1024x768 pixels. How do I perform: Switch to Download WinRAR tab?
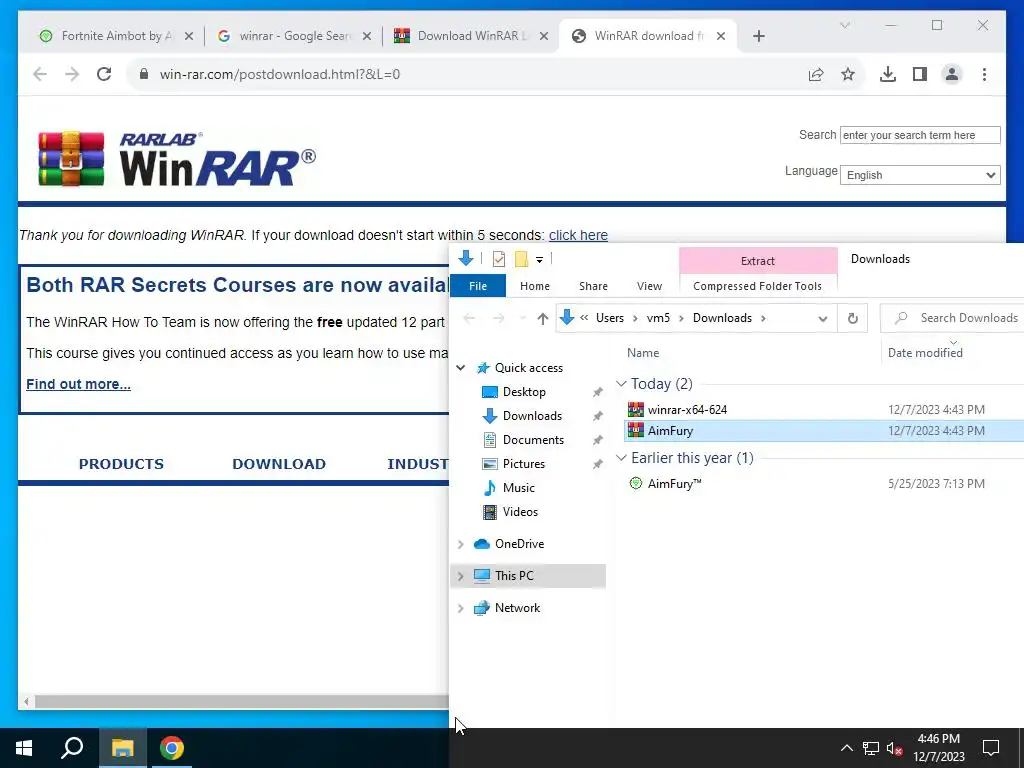tap(472, 36)
